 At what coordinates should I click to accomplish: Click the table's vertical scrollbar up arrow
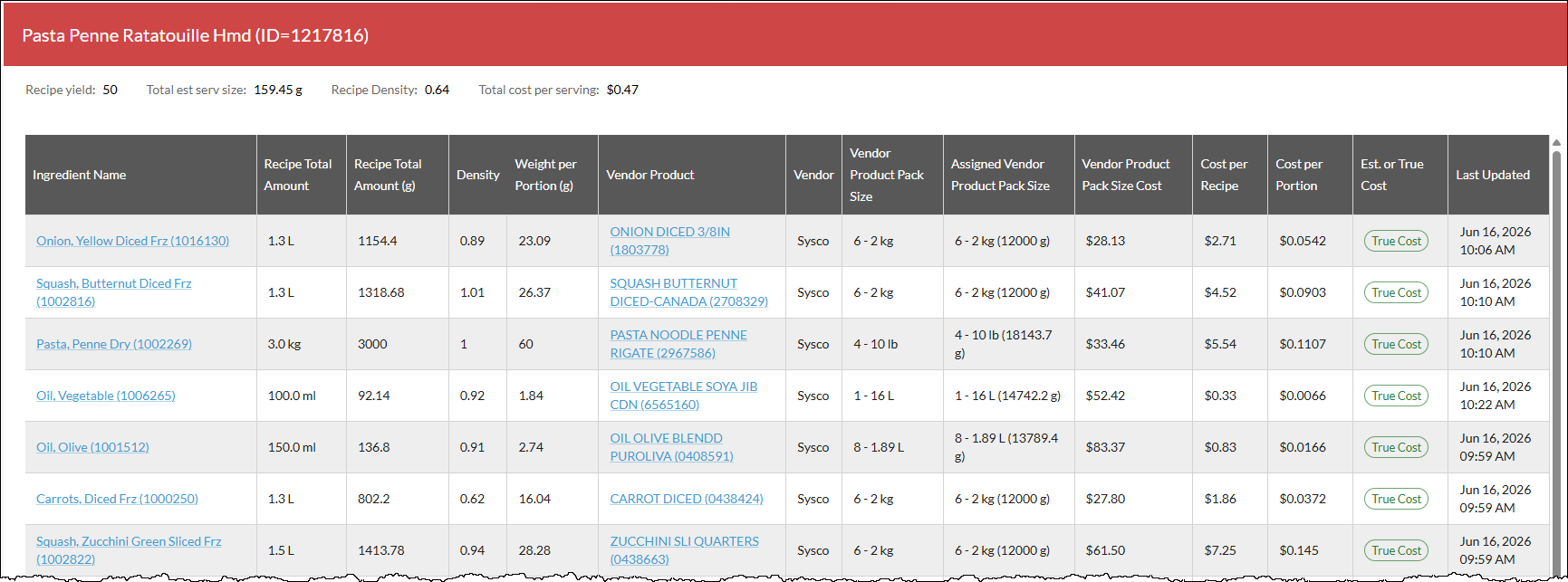[1556, 143]
